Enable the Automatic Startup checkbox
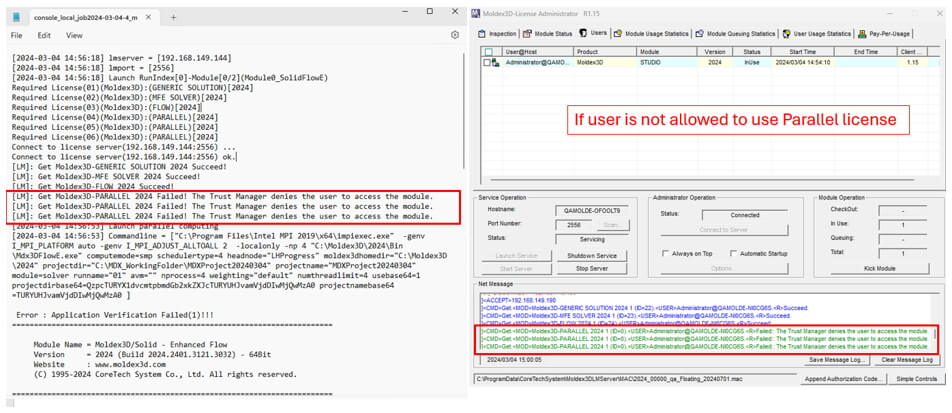 (733, 253)
